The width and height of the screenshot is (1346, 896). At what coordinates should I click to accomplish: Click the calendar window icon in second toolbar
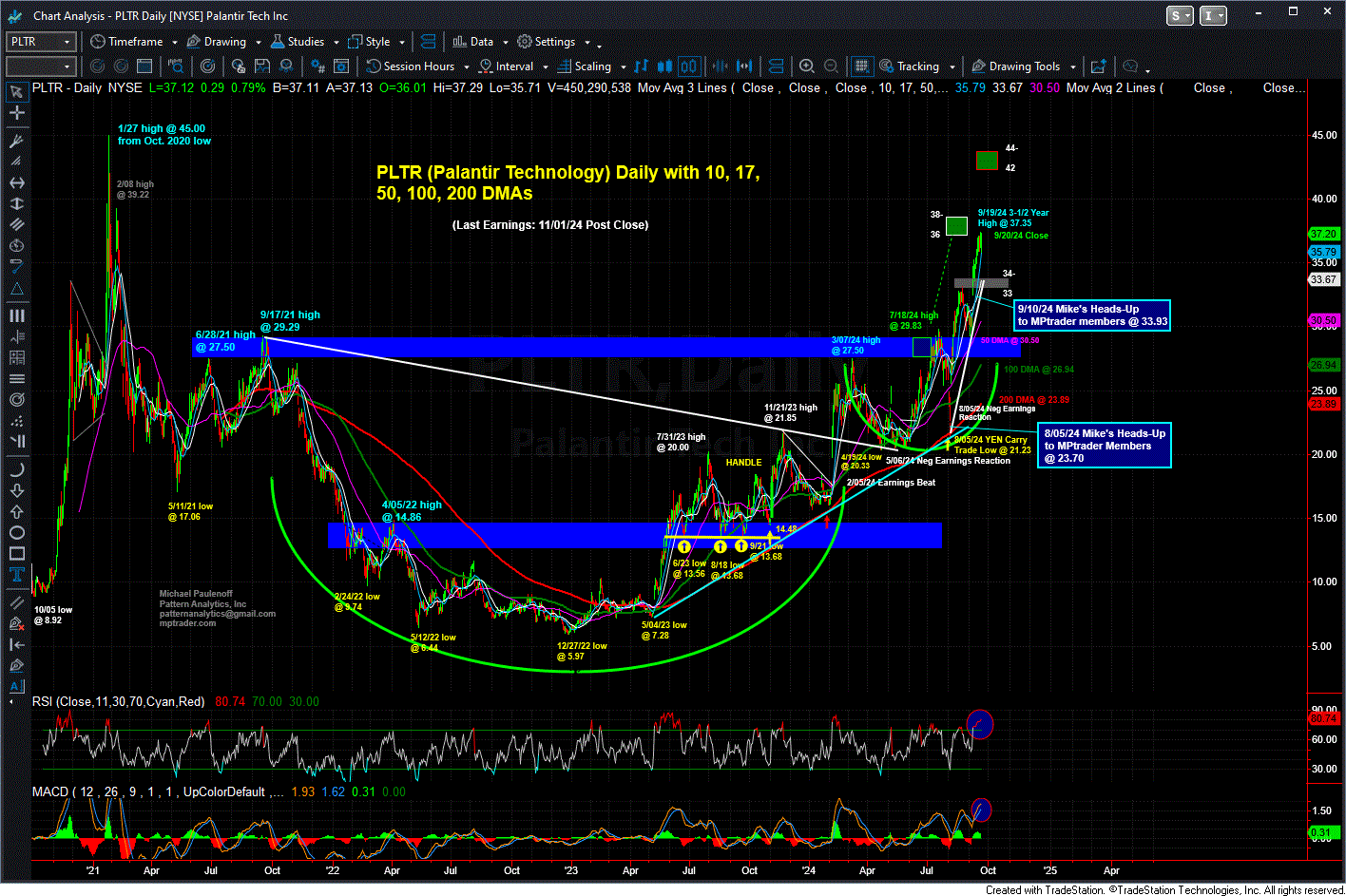click(x=144, y=67)
